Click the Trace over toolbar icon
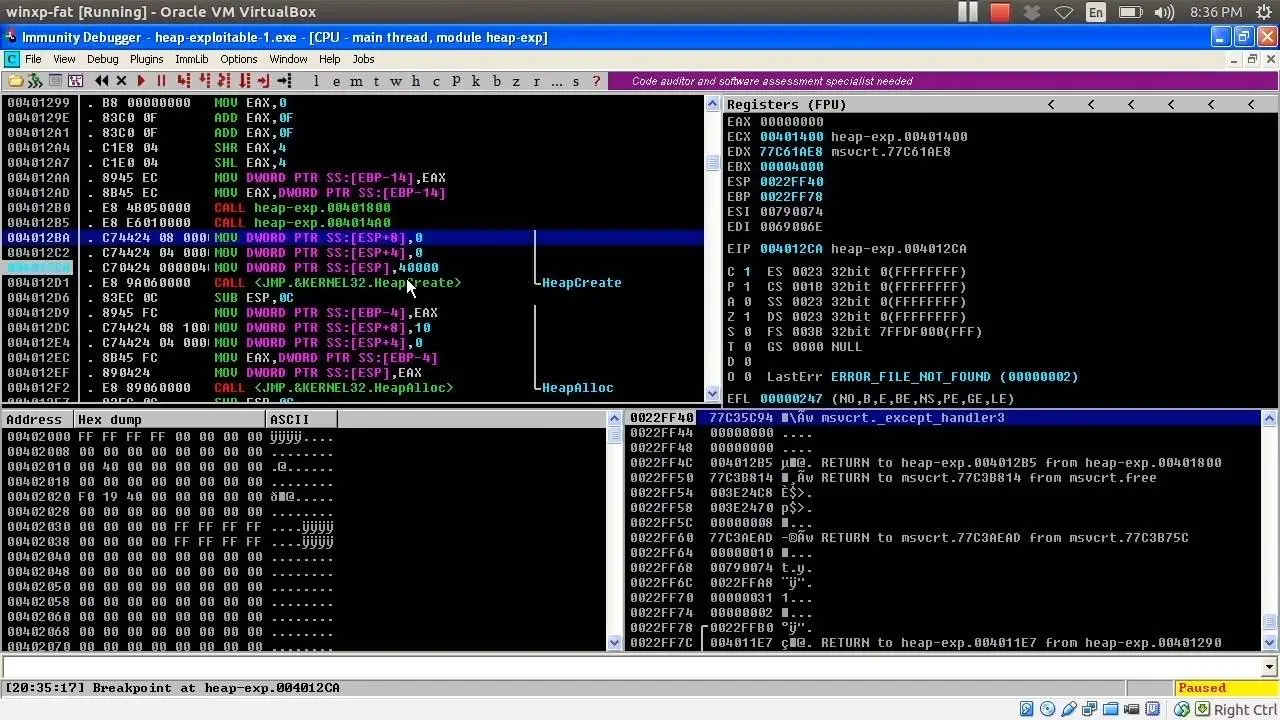The width and height of the screenshot is (1280, 720). coord(244,81)
